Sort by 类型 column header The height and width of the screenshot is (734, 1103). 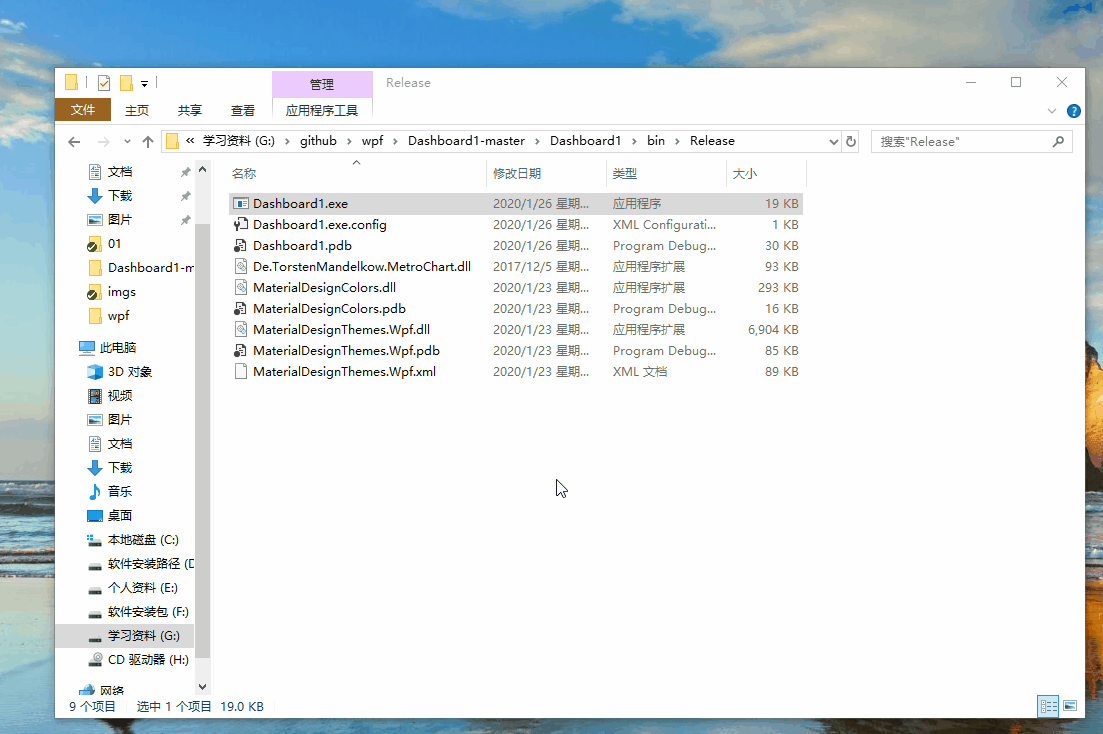[x=625, y=173]
